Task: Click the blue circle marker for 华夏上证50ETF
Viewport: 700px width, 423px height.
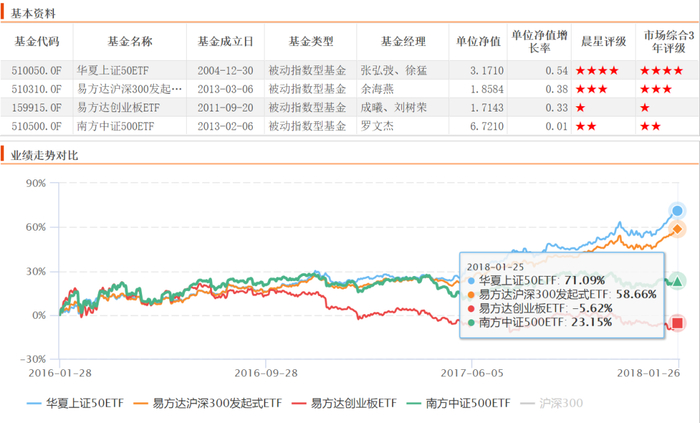Action: pyautogui.click(x=677, y=211)
